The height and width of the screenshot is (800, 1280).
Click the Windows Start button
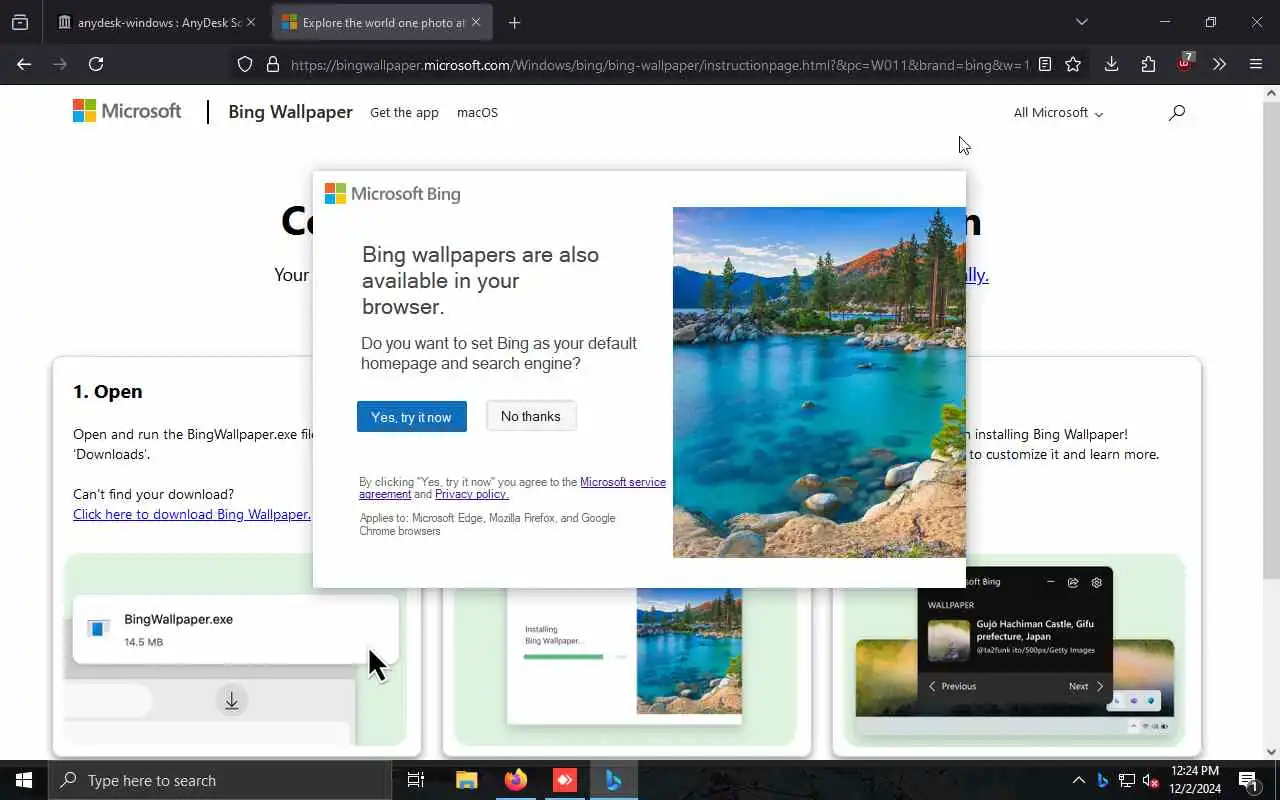(x=24, y=780)
